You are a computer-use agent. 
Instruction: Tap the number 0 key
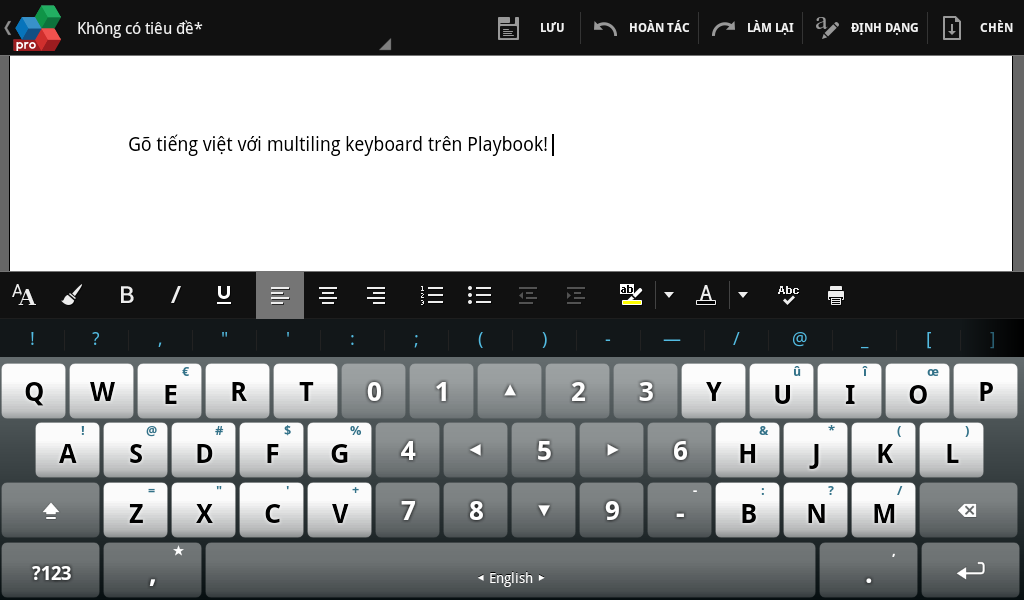click(x=374, y=391)
